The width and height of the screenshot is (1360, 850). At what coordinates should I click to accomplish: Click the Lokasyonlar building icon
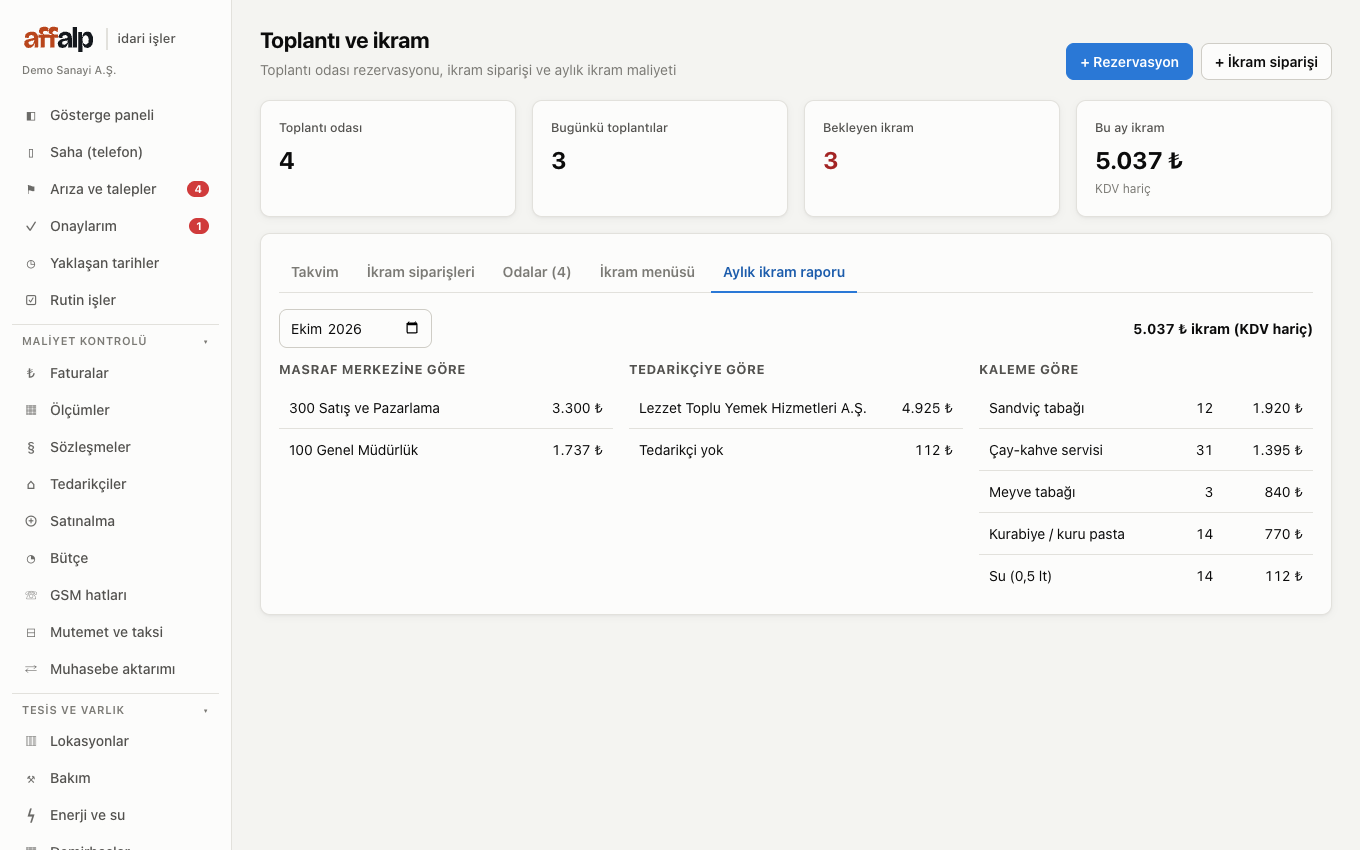coord(31,742)
